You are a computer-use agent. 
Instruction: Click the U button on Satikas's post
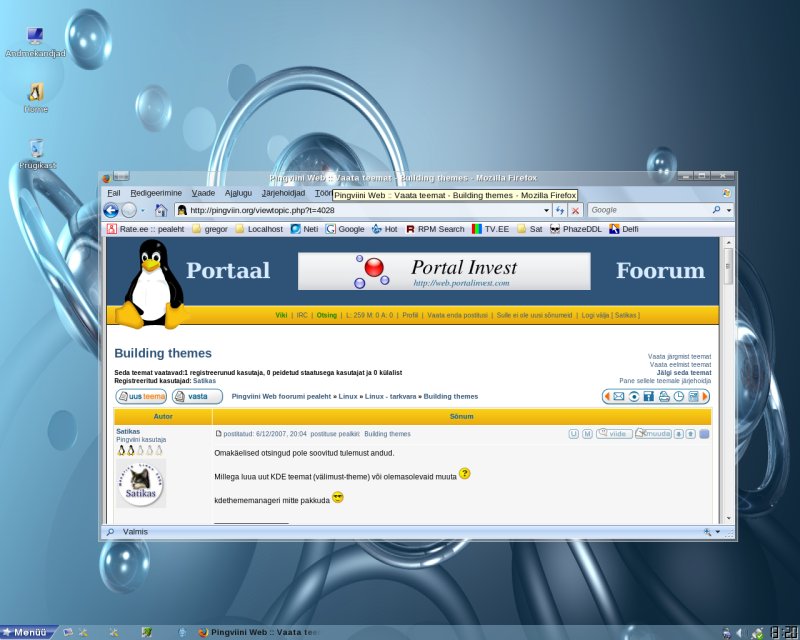click(x=573, y=434)
